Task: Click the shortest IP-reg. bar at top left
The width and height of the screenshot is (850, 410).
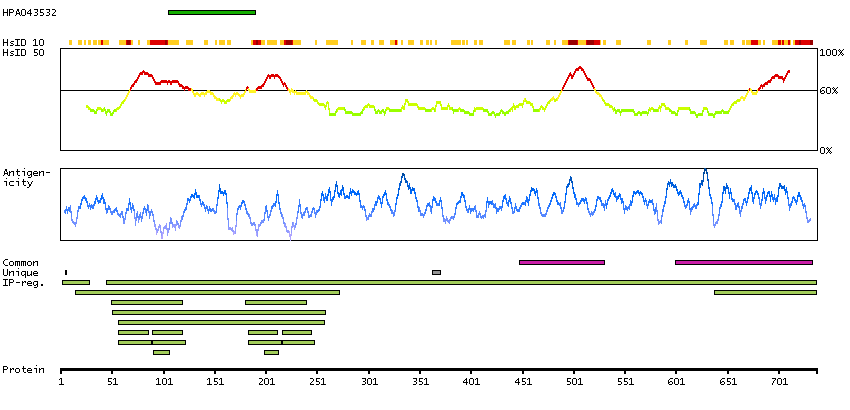Action: 76,282
